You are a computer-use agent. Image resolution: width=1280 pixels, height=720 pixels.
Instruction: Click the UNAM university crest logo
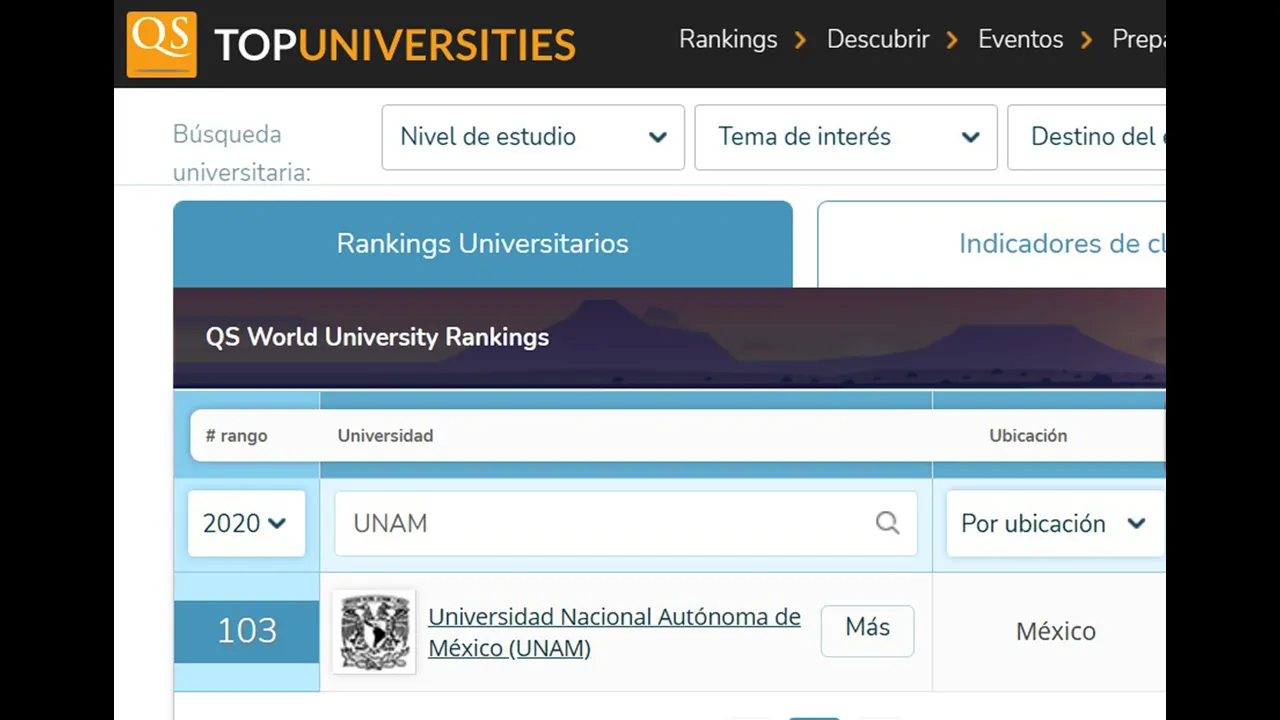374,631
